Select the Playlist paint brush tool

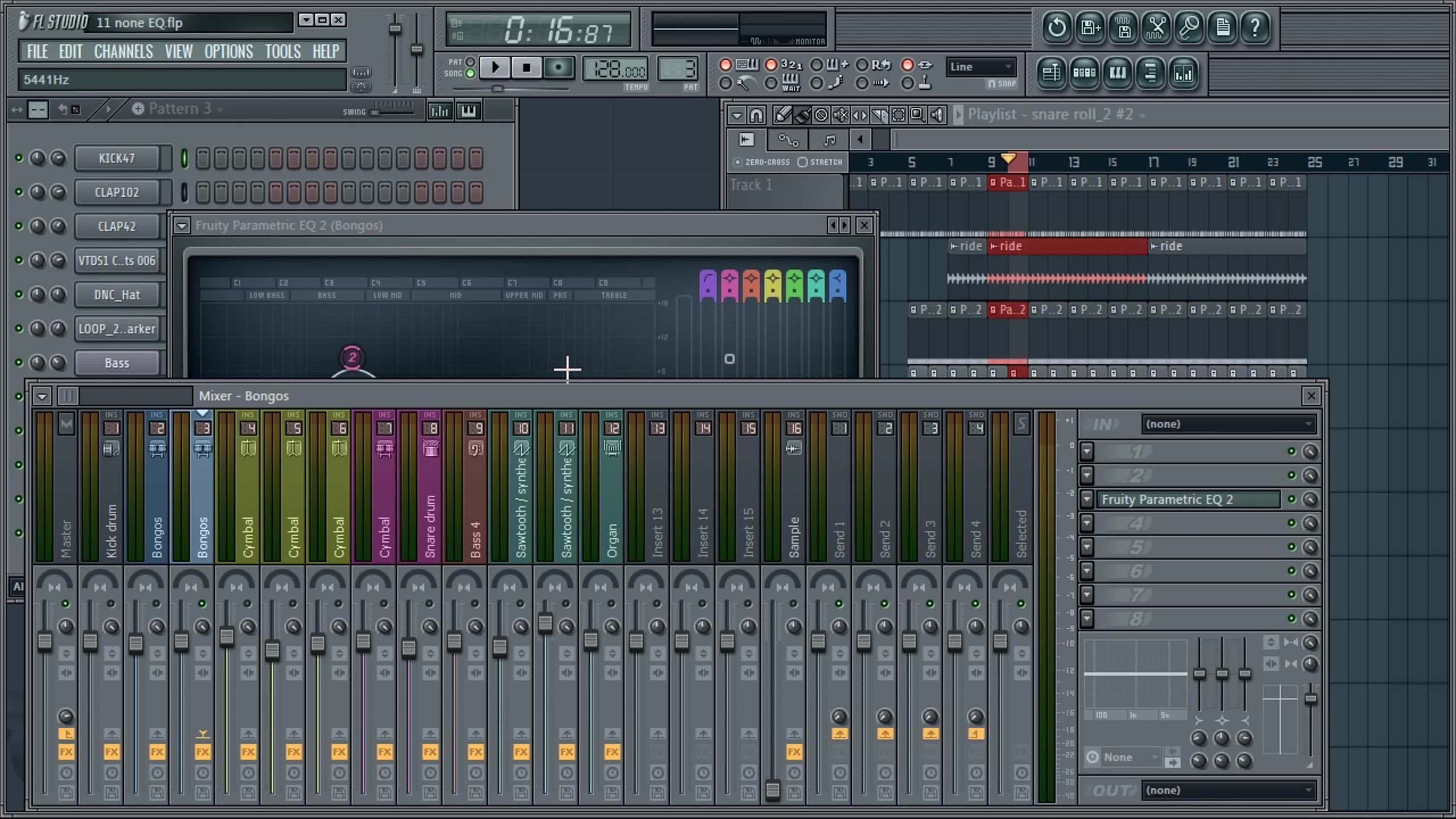click(x=802, y=115)
